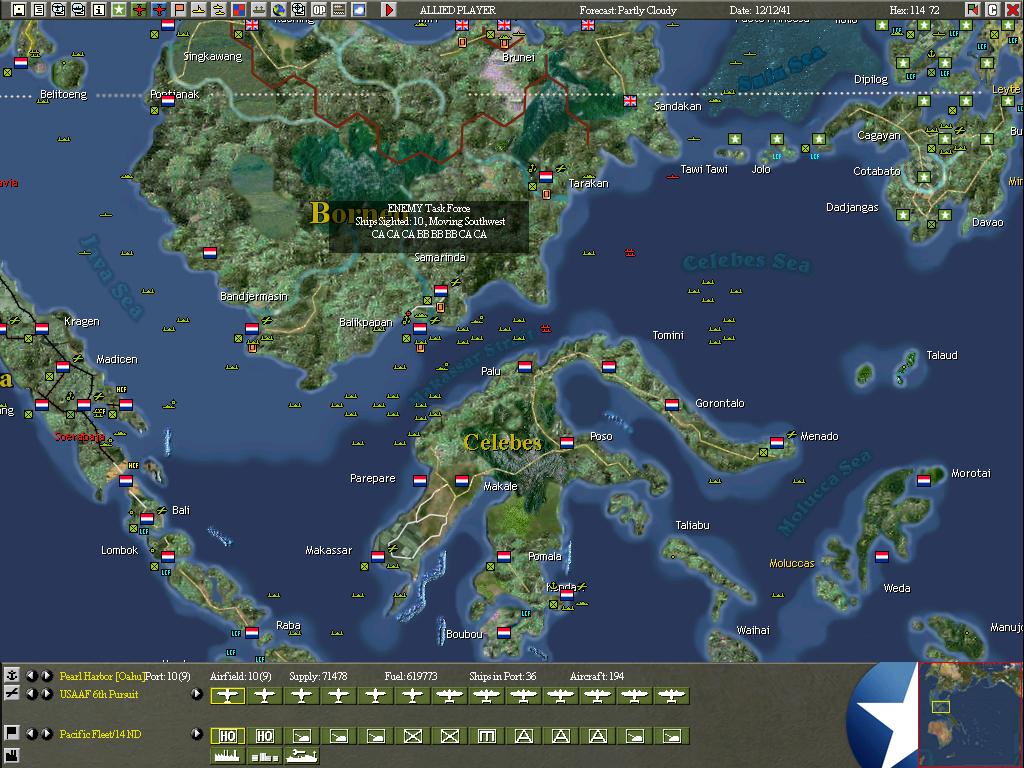Viewport: 1024px width, 768px height.
Task: Click the single yellow ship toolbar icon
Action: point(199,9)
